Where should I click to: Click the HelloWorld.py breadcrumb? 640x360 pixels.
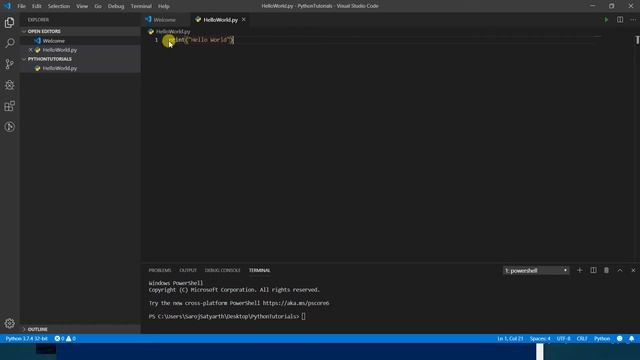coord(173,31)
